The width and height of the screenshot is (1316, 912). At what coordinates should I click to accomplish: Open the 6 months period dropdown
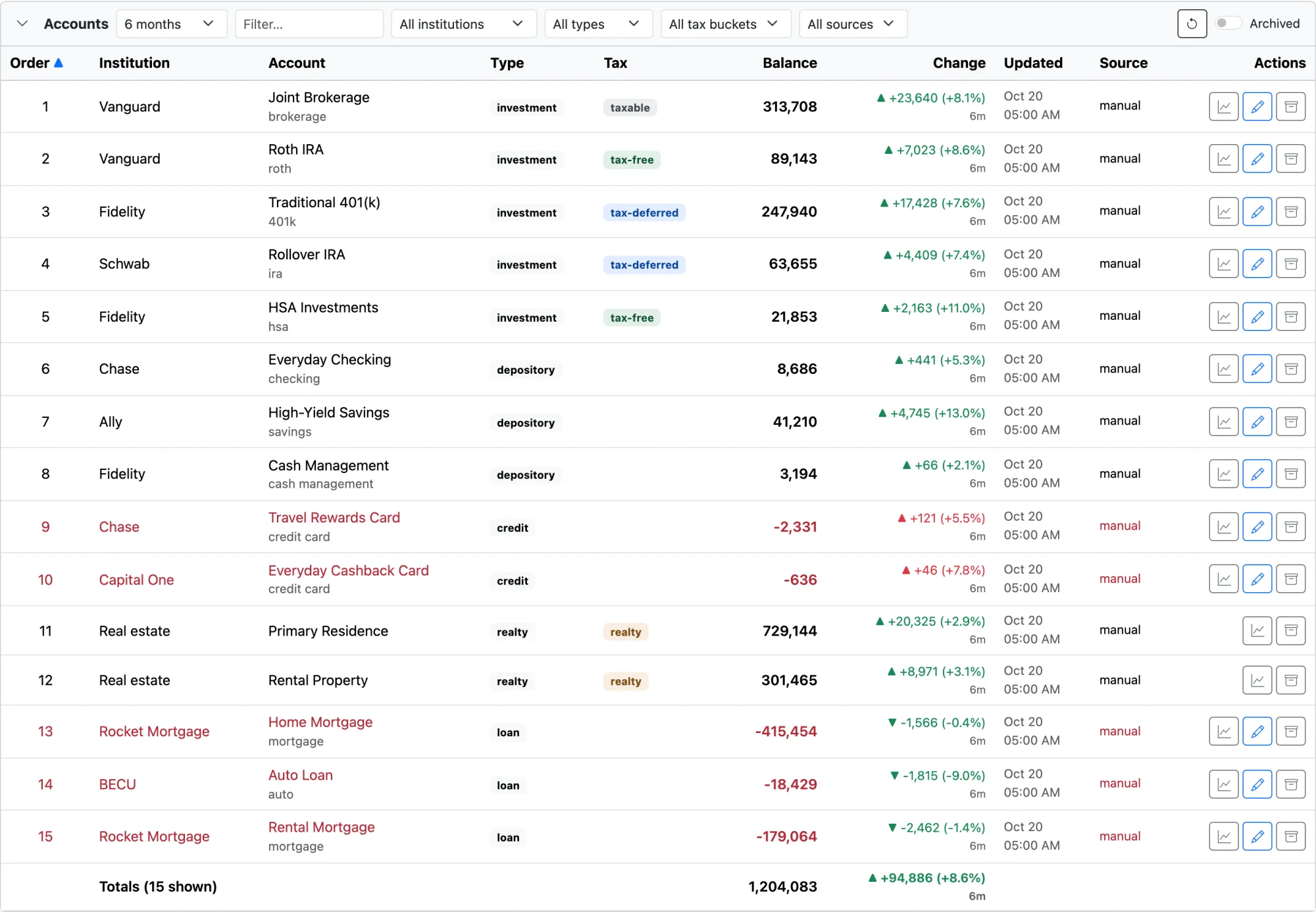point(172,24)
